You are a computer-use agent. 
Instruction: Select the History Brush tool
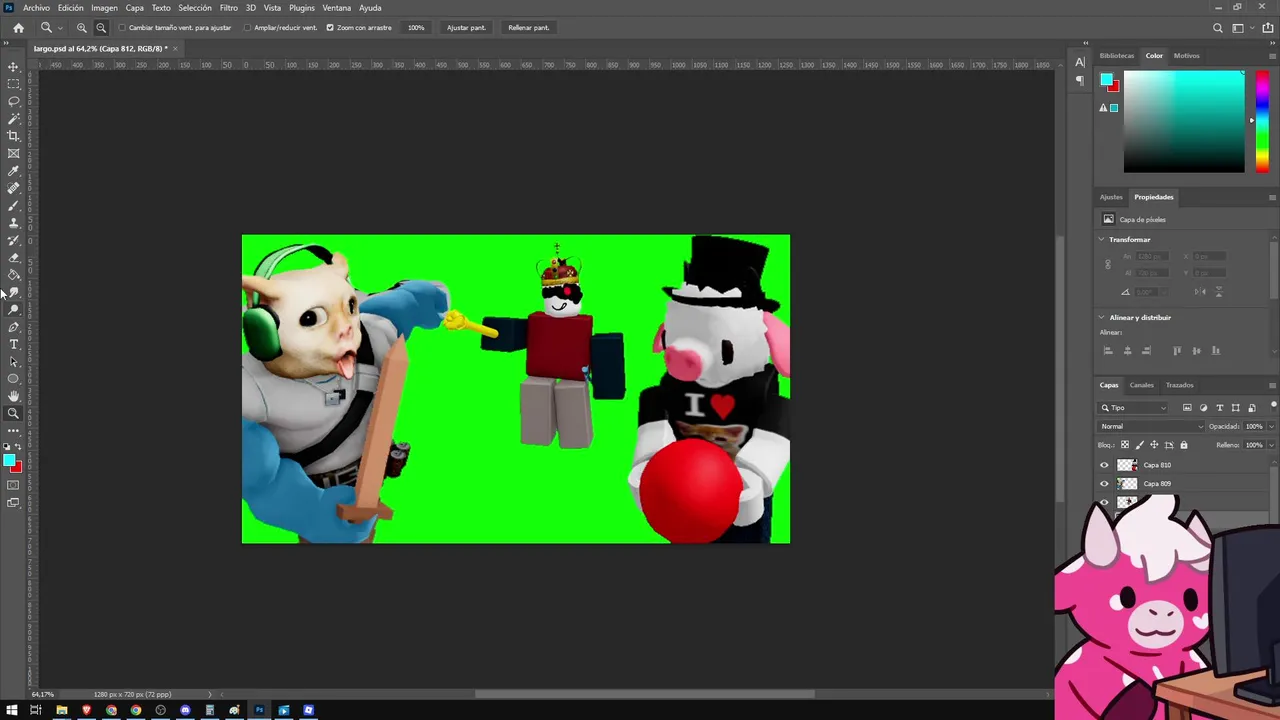(14, 240)
